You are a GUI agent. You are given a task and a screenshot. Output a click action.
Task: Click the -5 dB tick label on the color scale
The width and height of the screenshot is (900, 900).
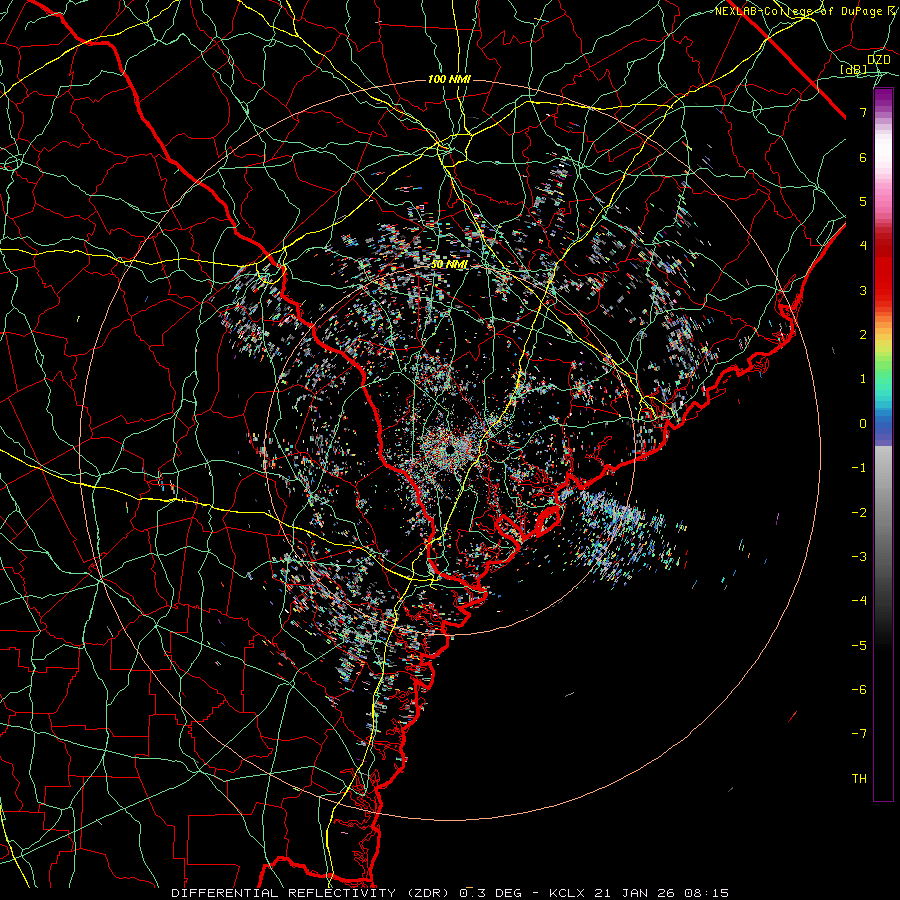click(x=859, y=646)
